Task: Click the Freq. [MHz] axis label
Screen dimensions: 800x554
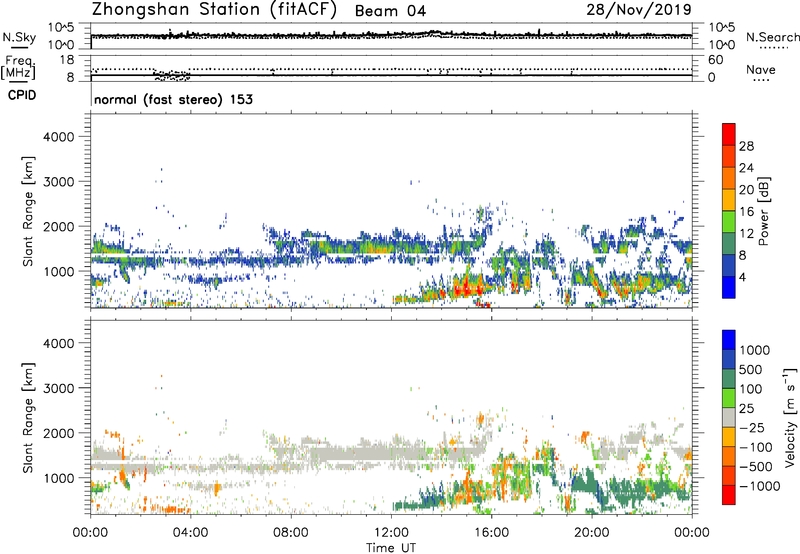Action: tap(18, 67)
